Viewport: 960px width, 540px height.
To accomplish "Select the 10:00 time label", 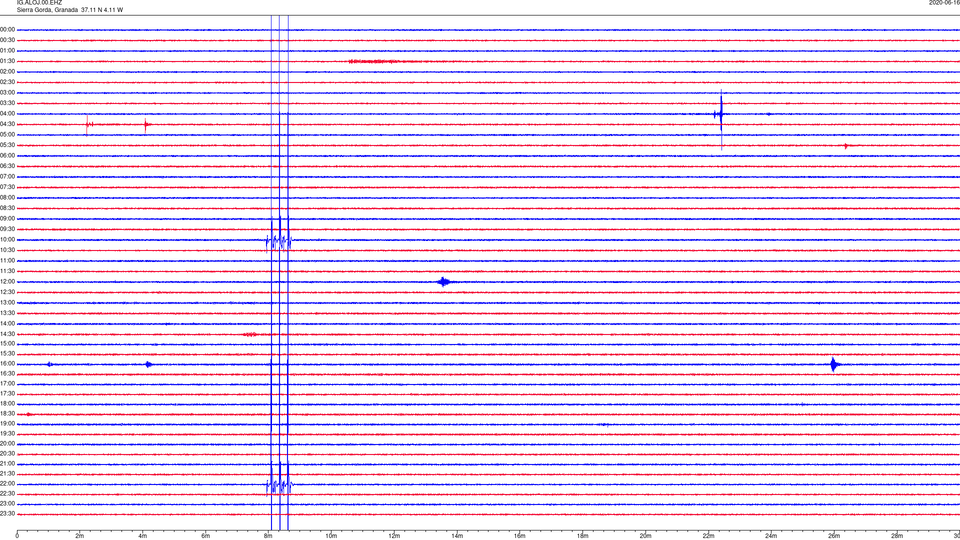I will click(x=8, y=240).
